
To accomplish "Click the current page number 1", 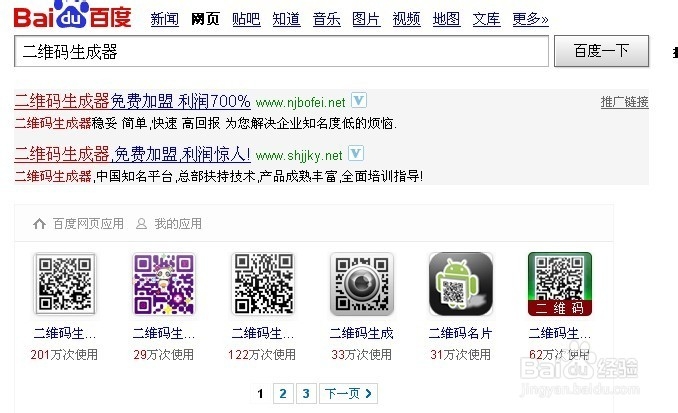I will 260,394.
